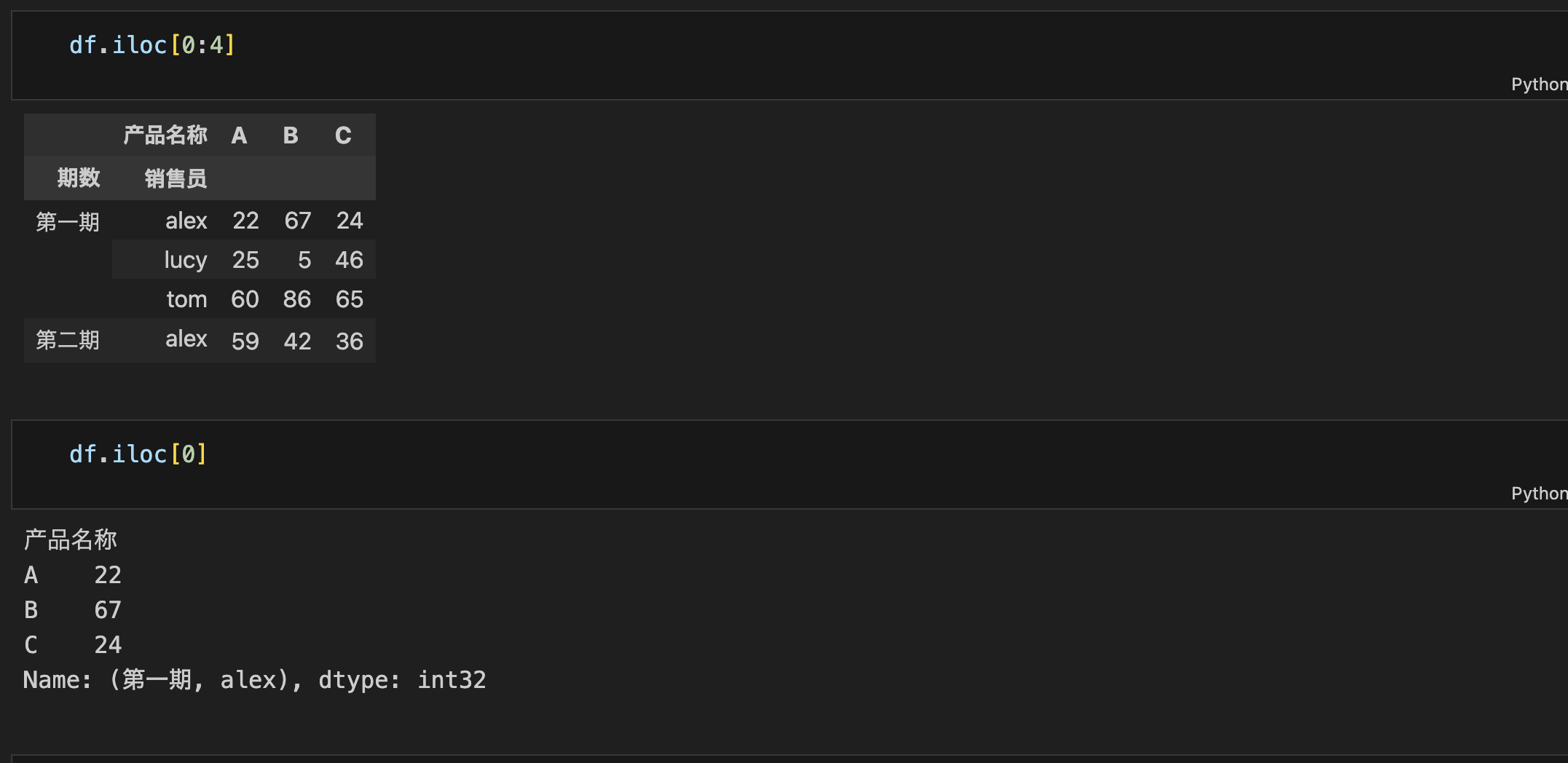Click value 86 in tom row

pos(297,299)
